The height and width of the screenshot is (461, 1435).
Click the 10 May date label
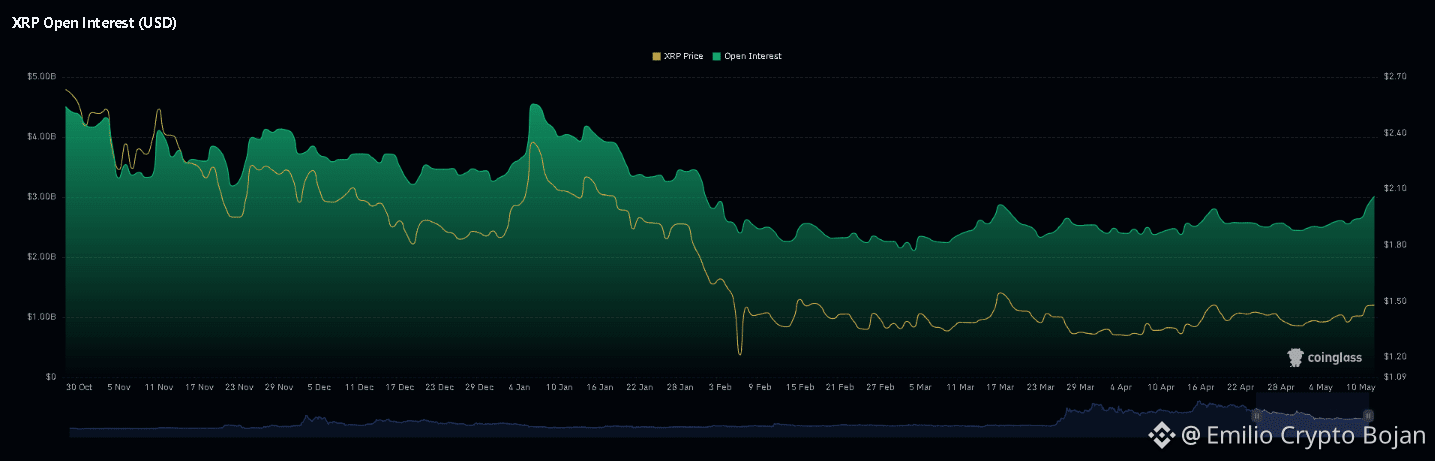pos(1360,386)
